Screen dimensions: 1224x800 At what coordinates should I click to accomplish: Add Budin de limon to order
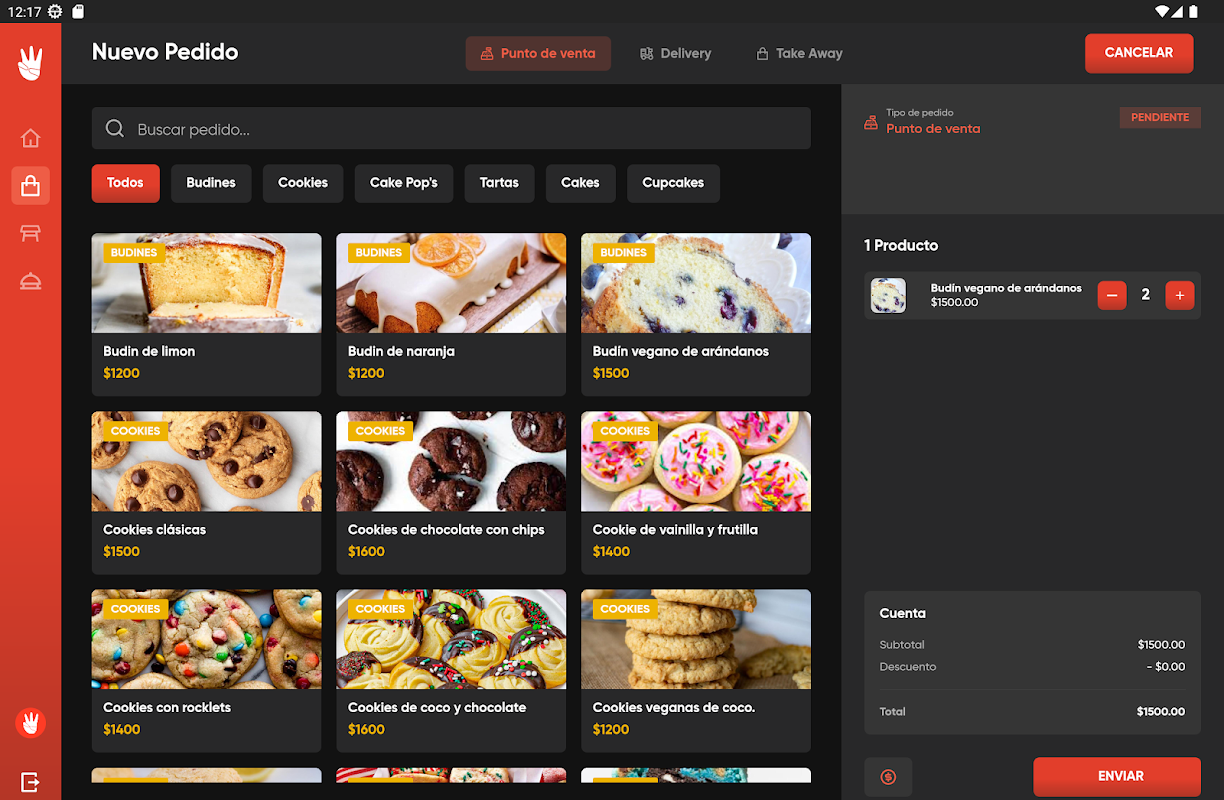tap(207, 315)
